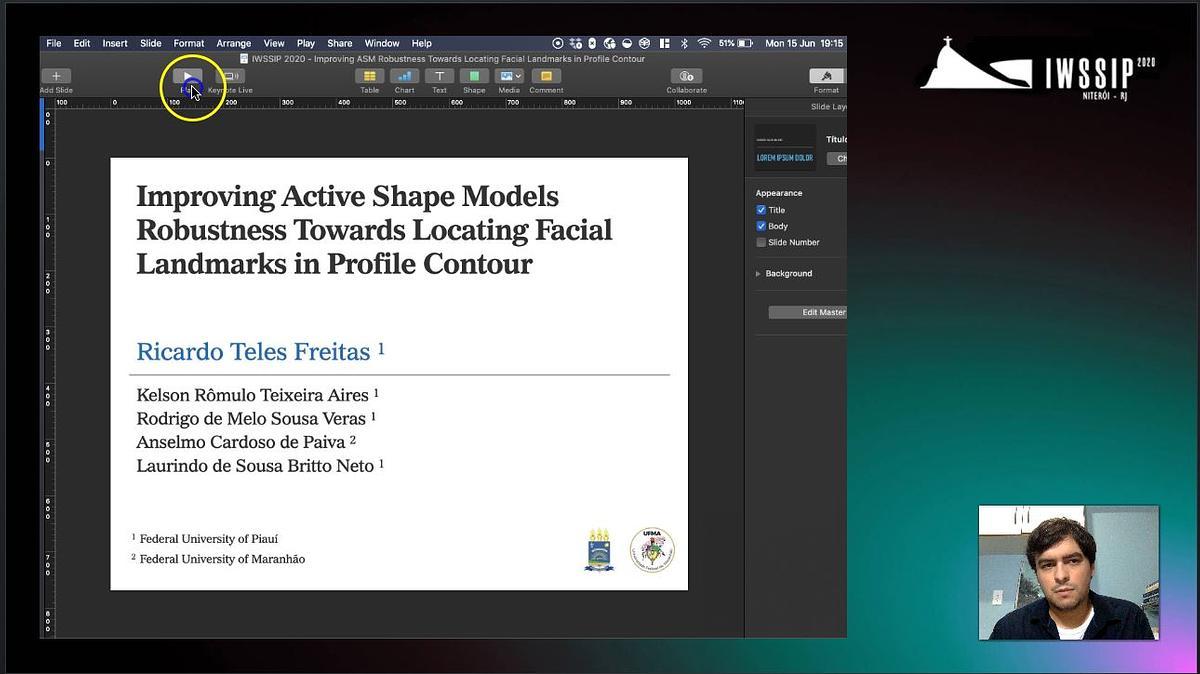Open the Edit menu

coord(82,43)
